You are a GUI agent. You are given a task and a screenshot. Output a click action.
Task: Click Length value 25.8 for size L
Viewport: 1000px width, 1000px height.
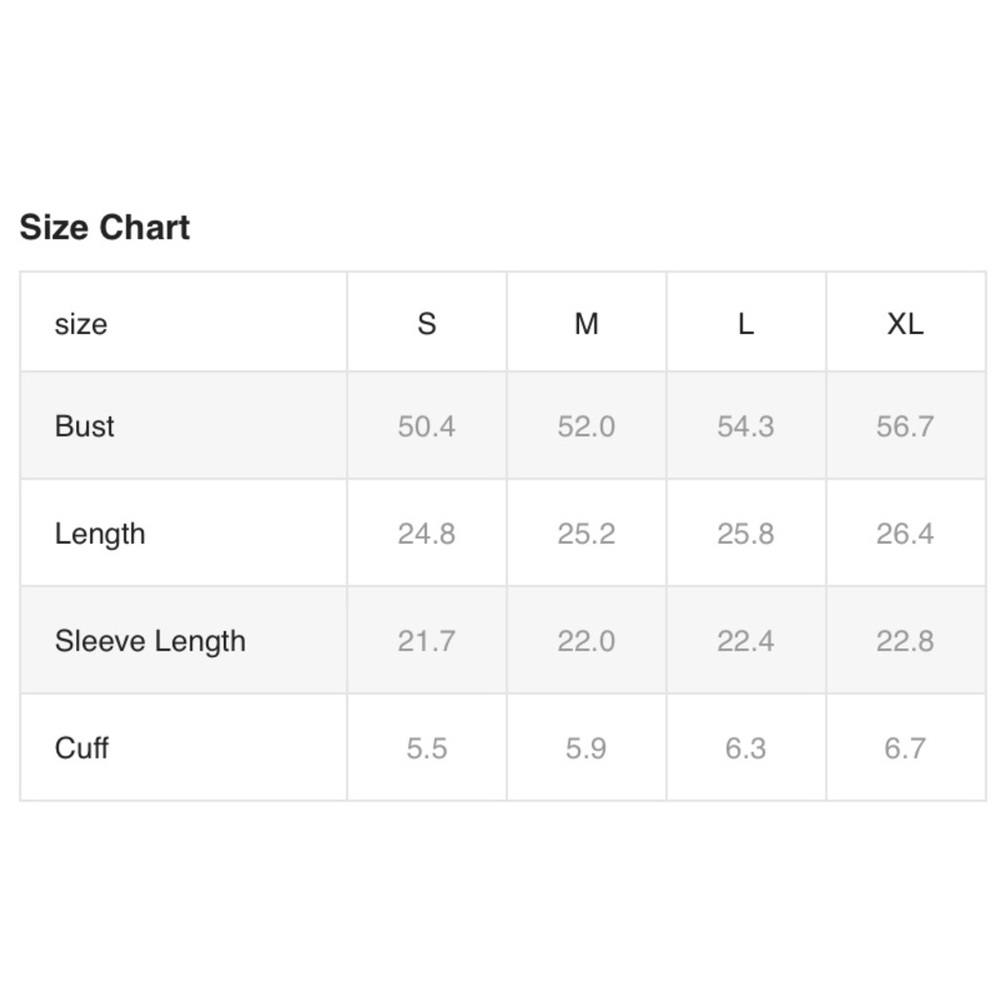746,534
